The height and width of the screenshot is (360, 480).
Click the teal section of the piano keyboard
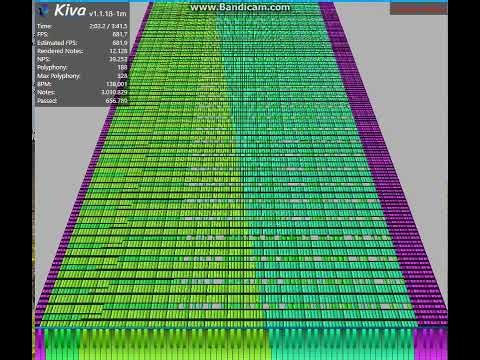(341, 344)
